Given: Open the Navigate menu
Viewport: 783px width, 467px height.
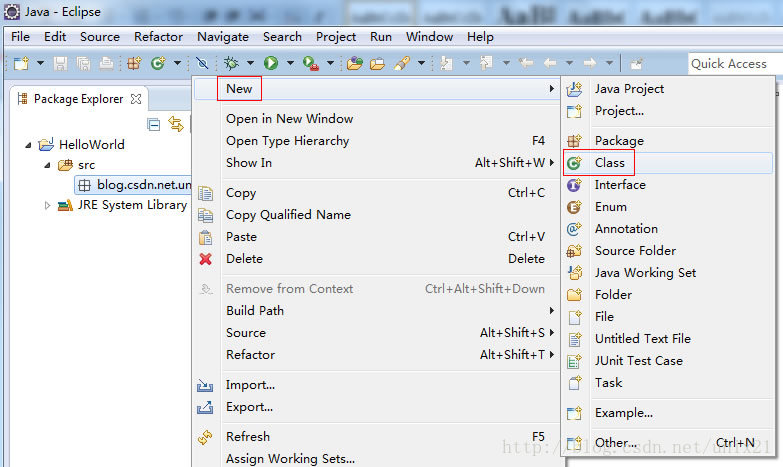Looking at the screenshot, I should [x=223, y=37].
